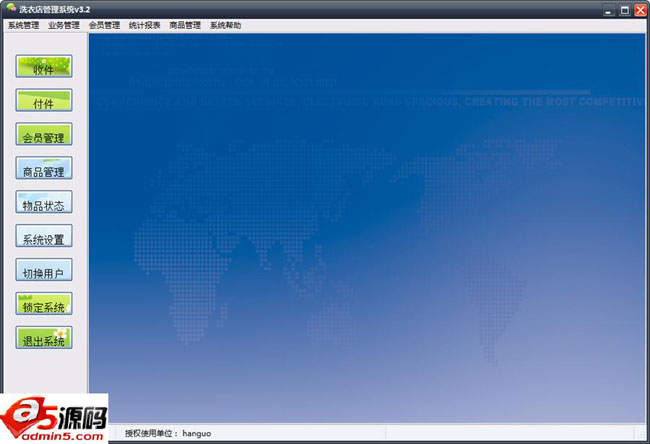
Task: Open the 系统管理 menu
Action: pyautogui.click(x=23, y=25)
